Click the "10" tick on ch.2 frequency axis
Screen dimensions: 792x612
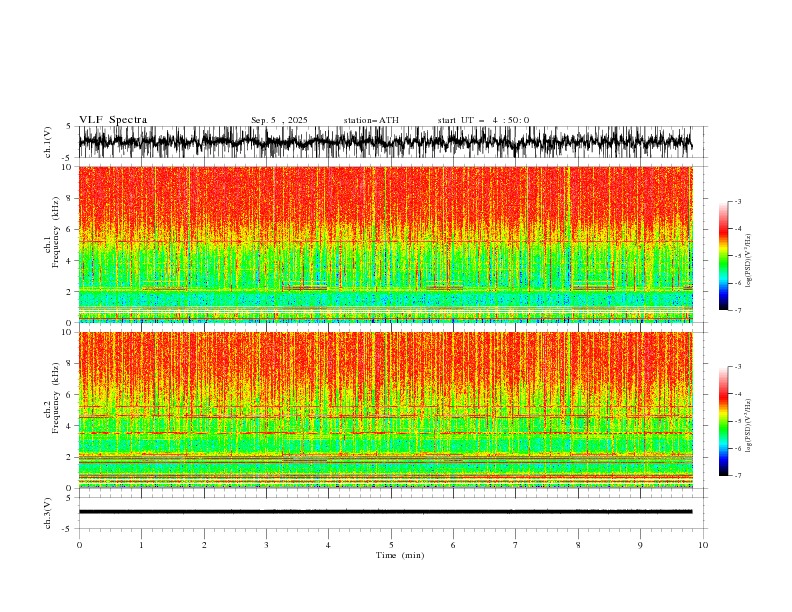(x=68, y=332)
